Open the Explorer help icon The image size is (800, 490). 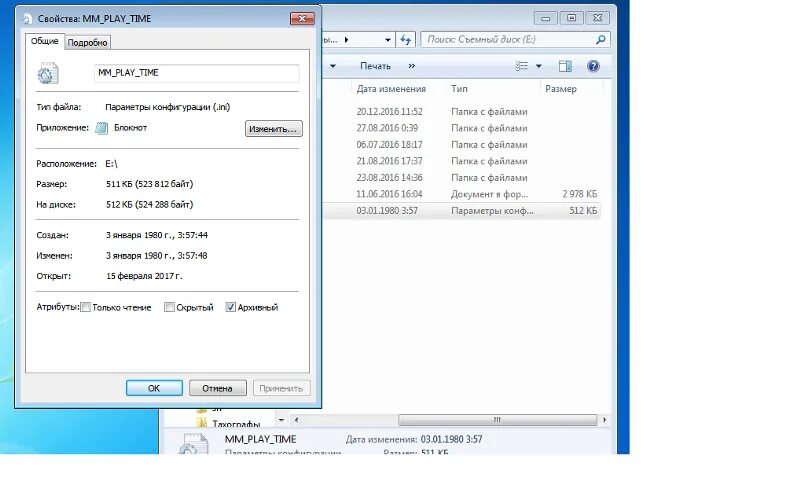pos(593,66)
